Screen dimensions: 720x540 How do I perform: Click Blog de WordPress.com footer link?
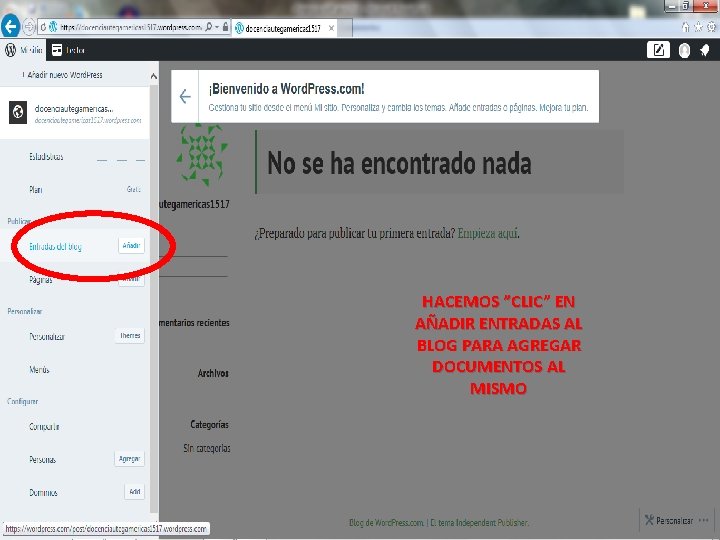386,523
